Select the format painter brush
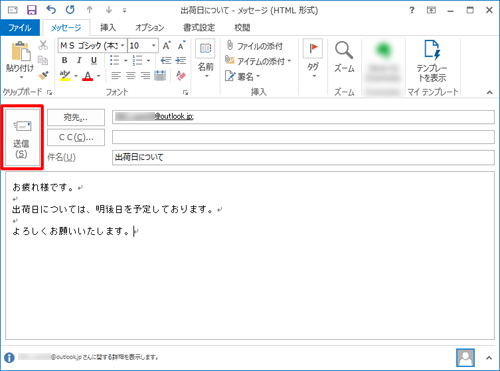The width and height of the screenshot is (500, 371). [x=43, y=76]
